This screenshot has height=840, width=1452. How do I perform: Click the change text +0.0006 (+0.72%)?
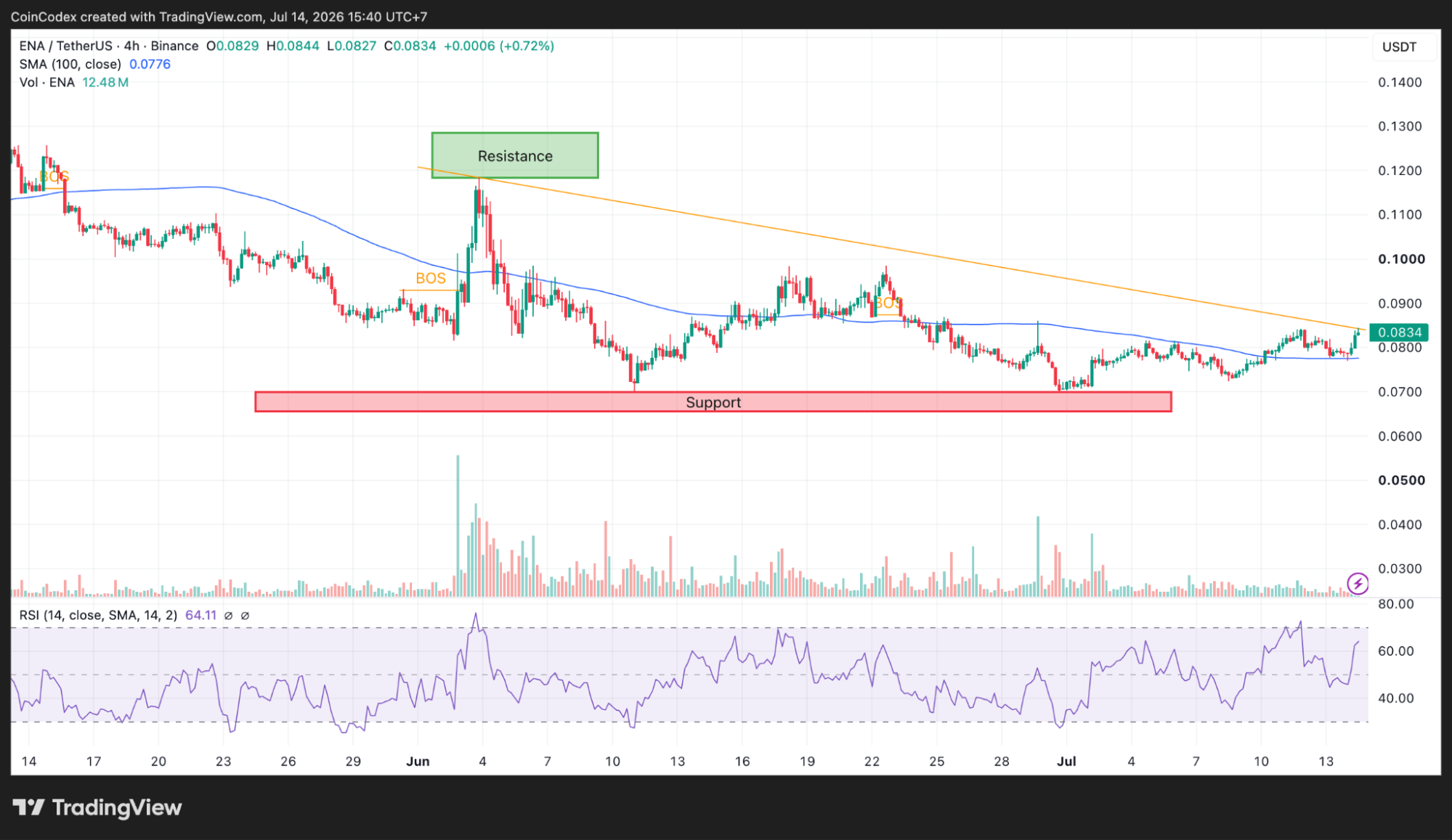[x=499, y=46]
